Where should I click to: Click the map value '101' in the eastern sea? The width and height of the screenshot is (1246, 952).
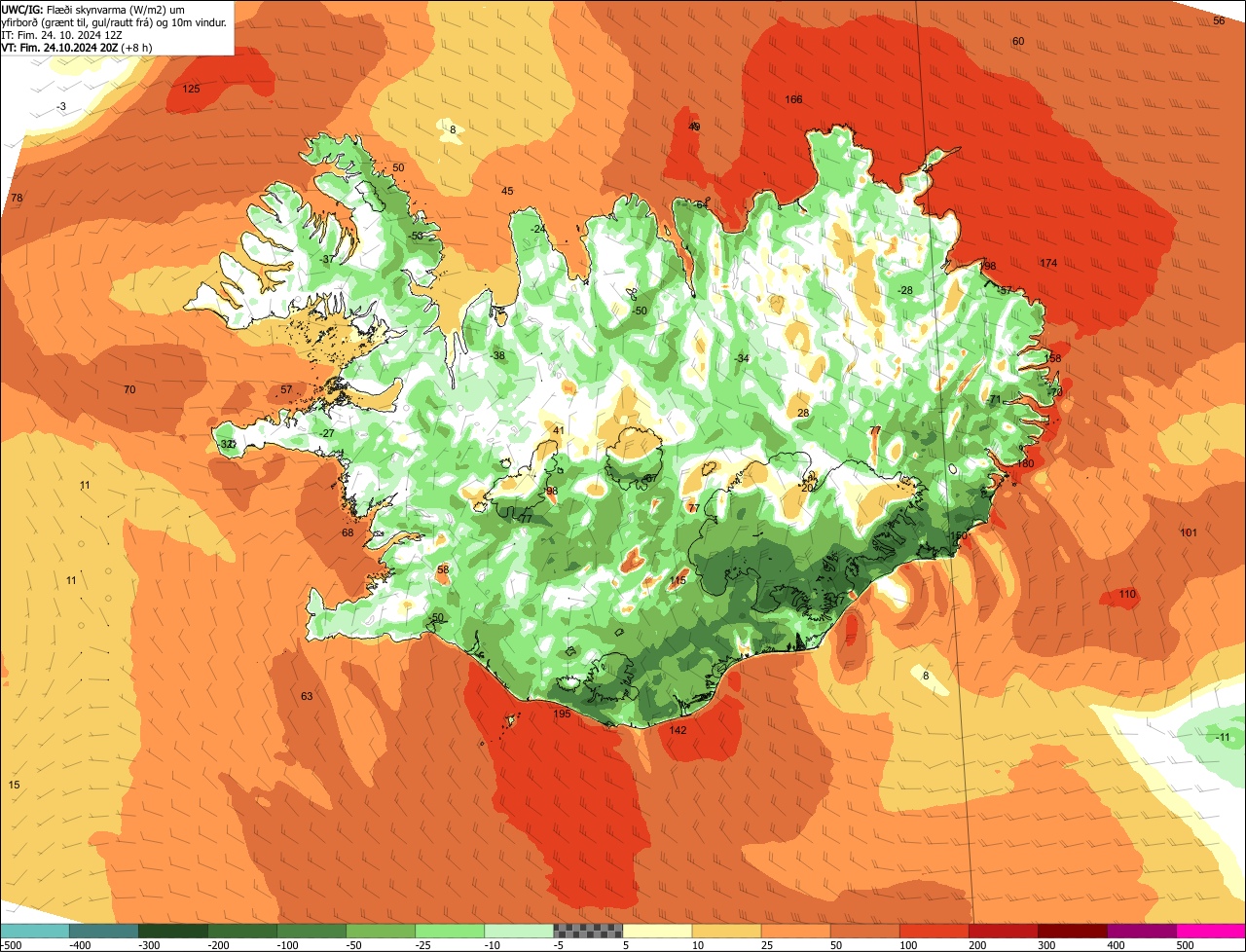pos(1189,532)
